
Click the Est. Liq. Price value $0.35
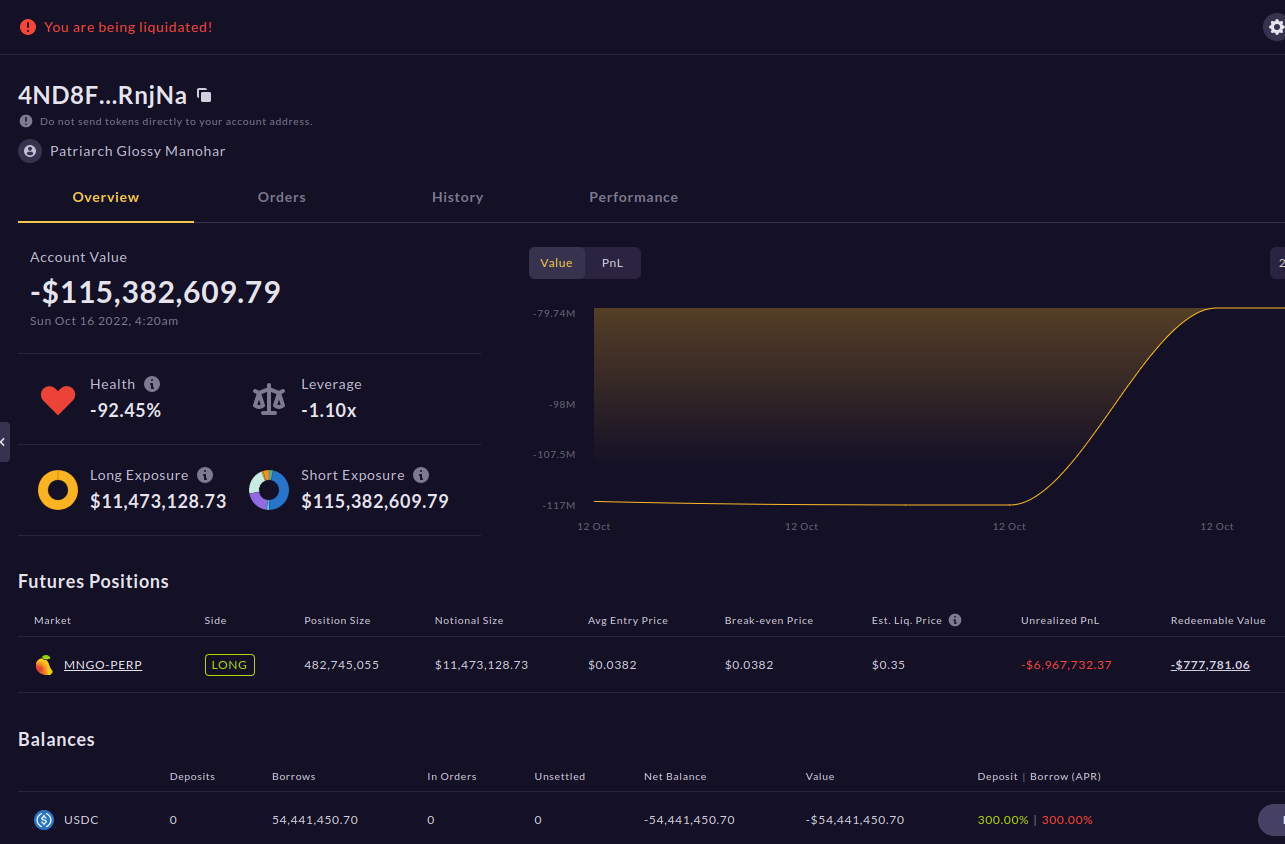888,665
